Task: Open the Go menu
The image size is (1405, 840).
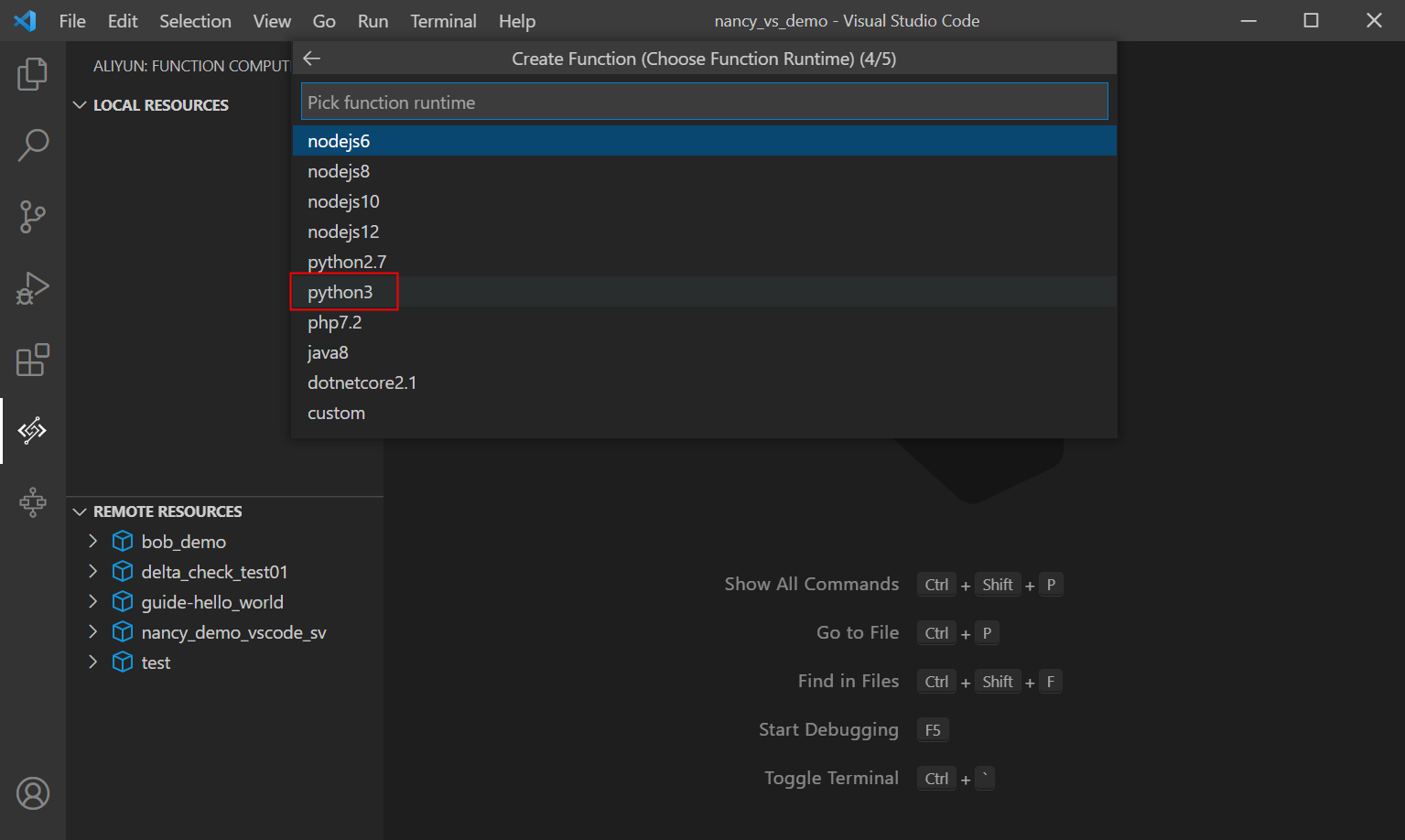Action: [324, 21]
